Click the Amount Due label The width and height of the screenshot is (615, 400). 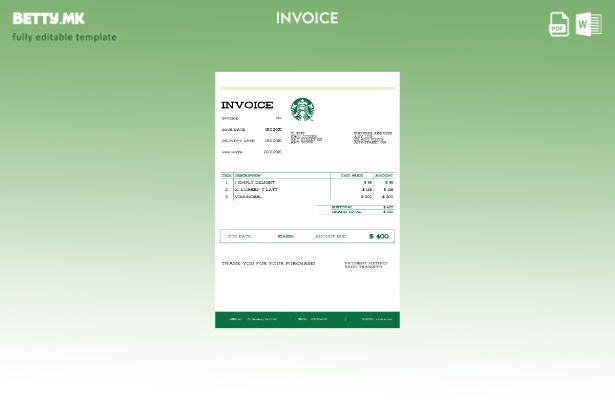tap(330, 237)
